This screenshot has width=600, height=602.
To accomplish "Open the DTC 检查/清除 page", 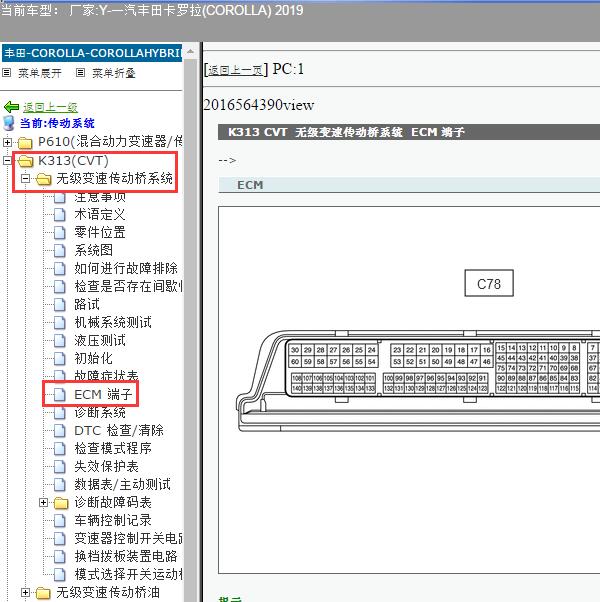I will (119, 430).
